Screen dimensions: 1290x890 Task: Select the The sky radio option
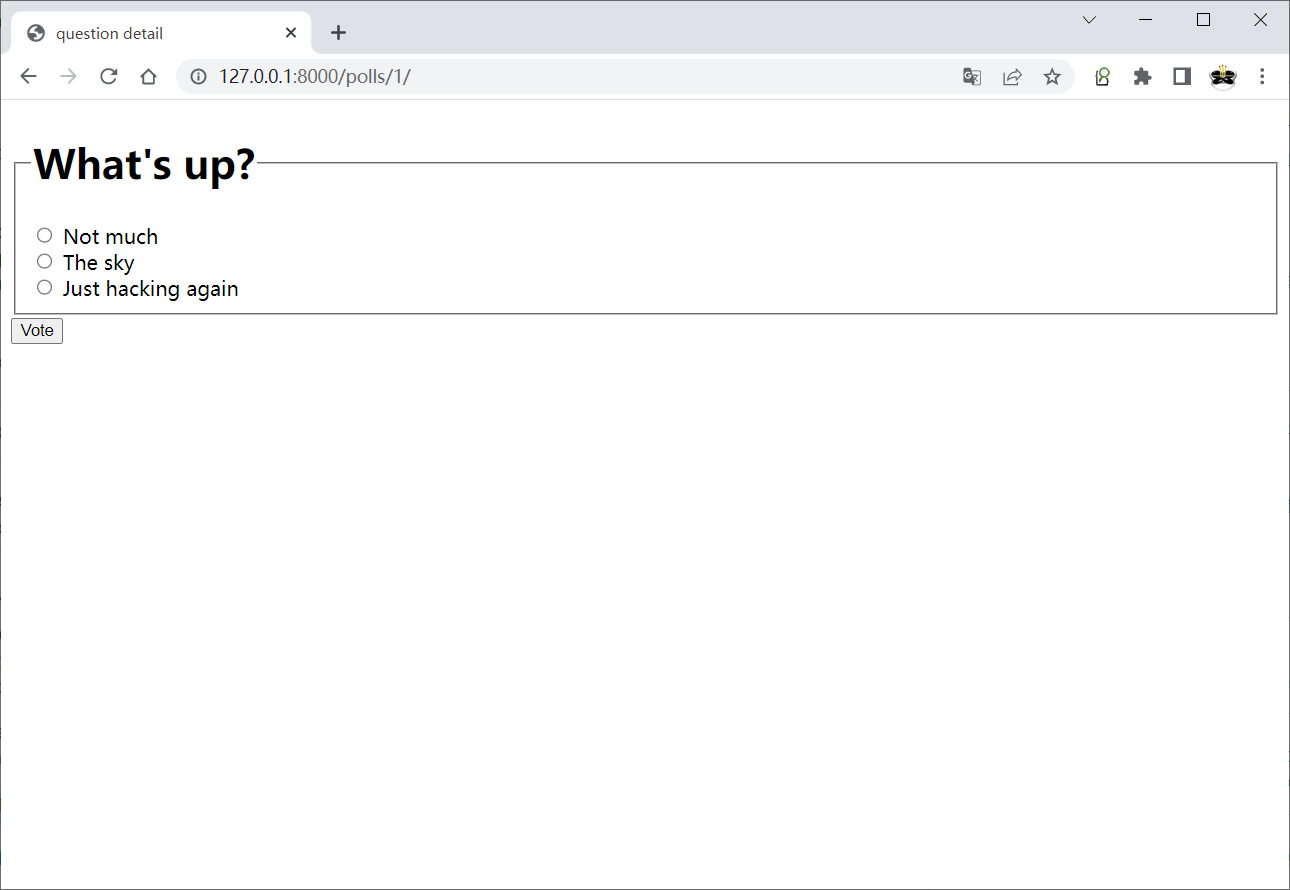point(44,261)
